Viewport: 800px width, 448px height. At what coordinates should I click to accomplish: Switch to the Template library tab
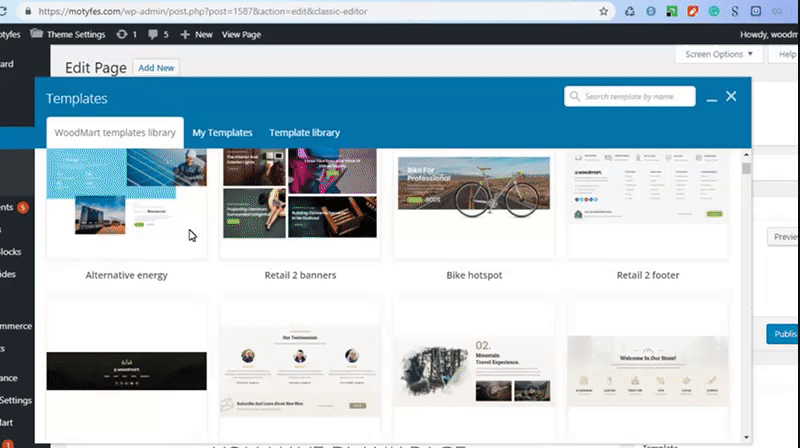click(x=305, y=133)
